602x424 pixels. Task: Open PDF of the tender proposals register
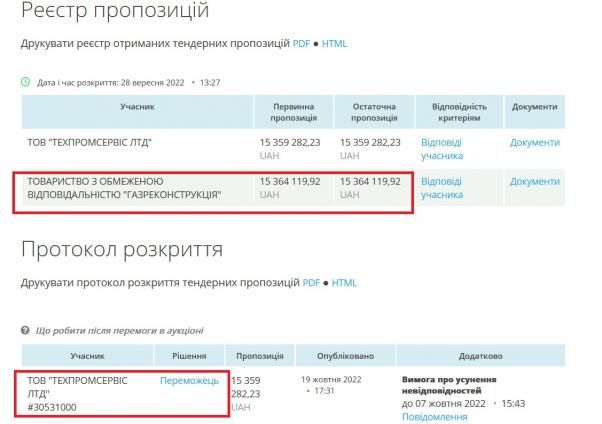[x=301, y=43]
